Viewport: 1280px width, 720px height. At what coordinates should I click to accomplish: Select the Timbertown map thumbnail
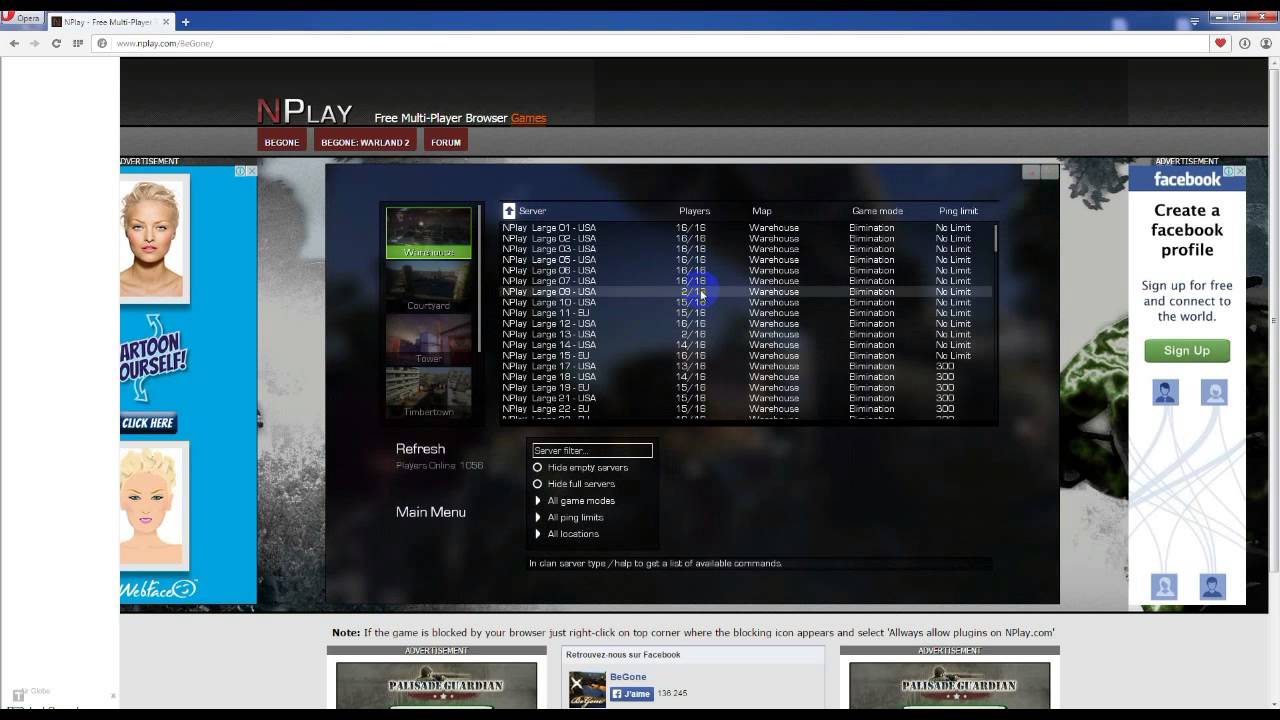[x=429, y=393]
